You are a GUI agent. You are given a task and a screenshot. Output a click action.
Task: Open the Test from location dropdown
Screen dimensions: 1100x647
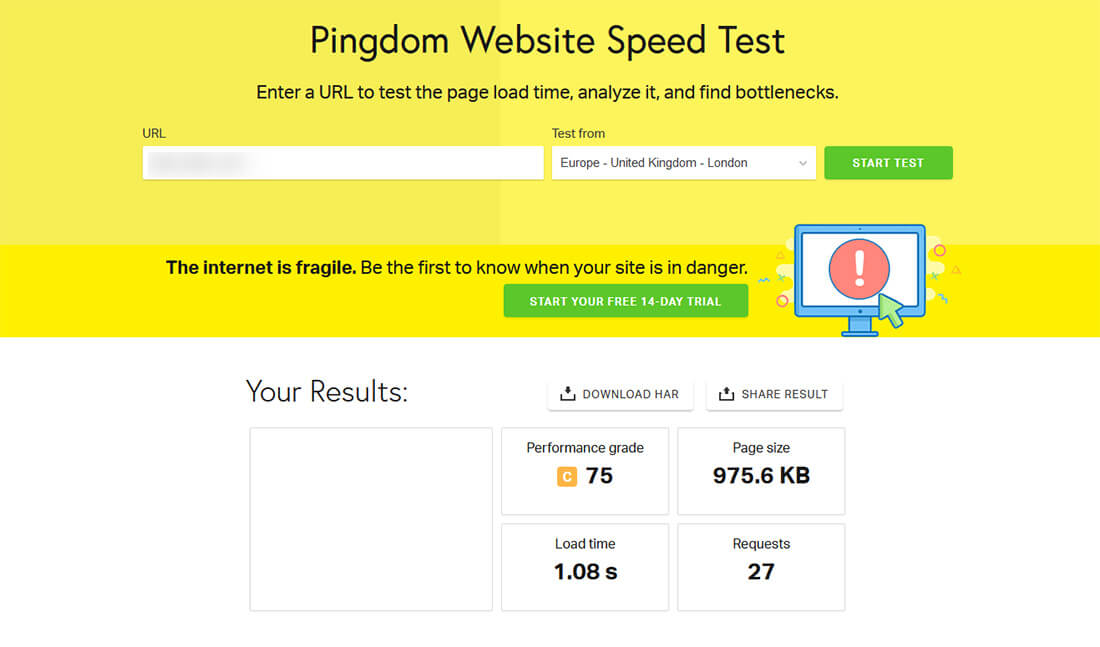click(x=683, y=162)
